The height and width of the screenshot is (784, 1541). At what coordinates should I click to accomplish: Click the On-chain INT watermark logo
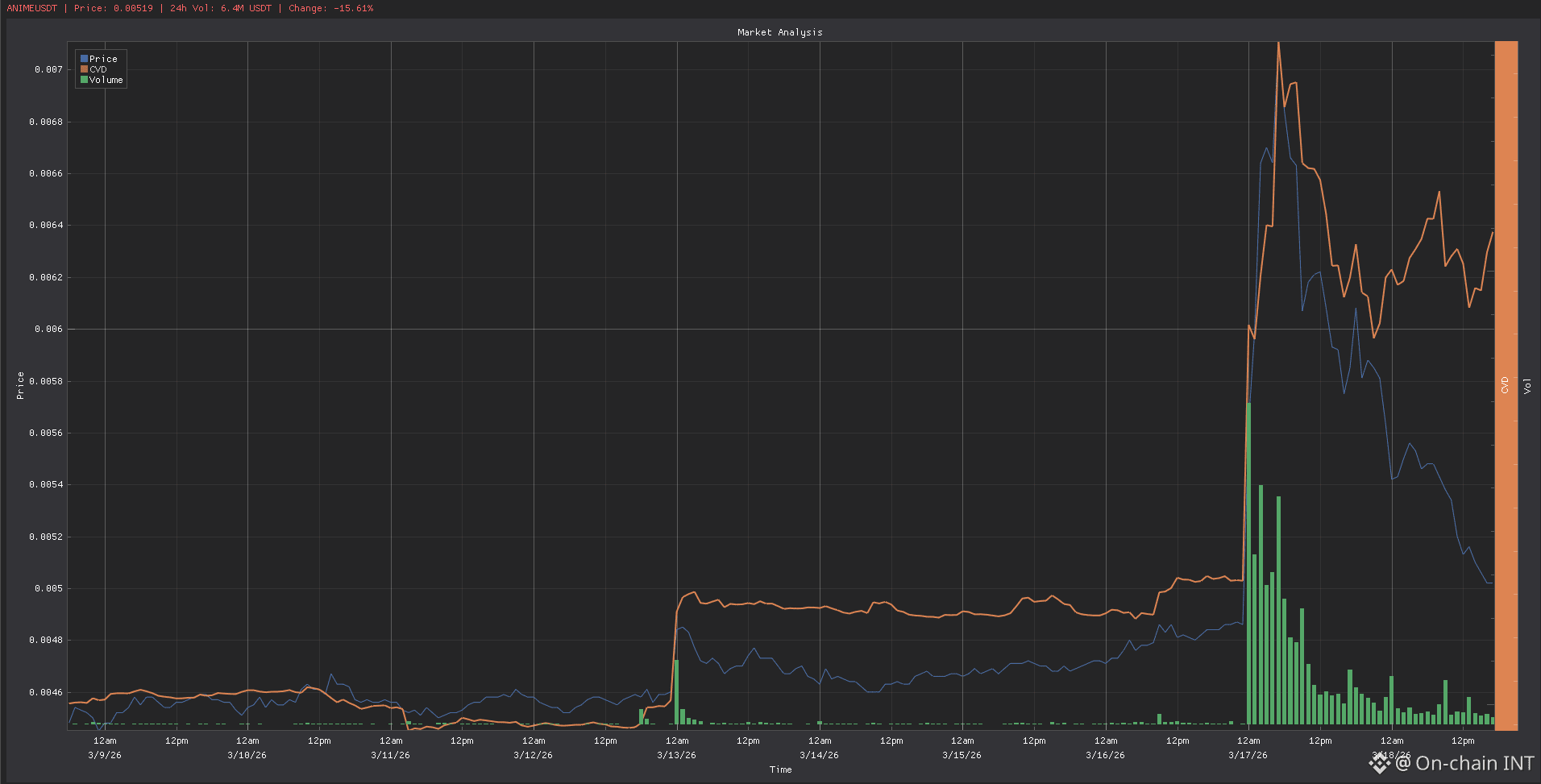[1381, 762]
